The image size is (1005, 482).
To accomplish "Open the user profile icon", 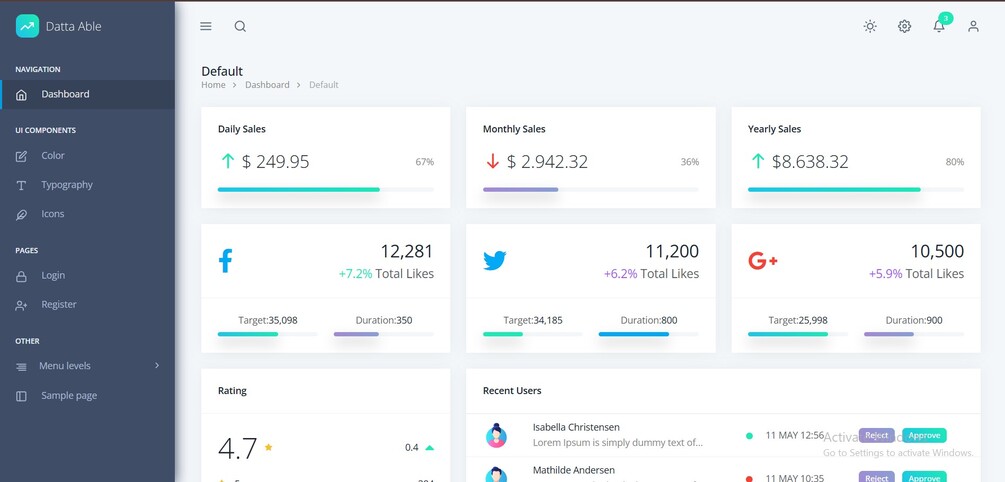I will 974,26.
